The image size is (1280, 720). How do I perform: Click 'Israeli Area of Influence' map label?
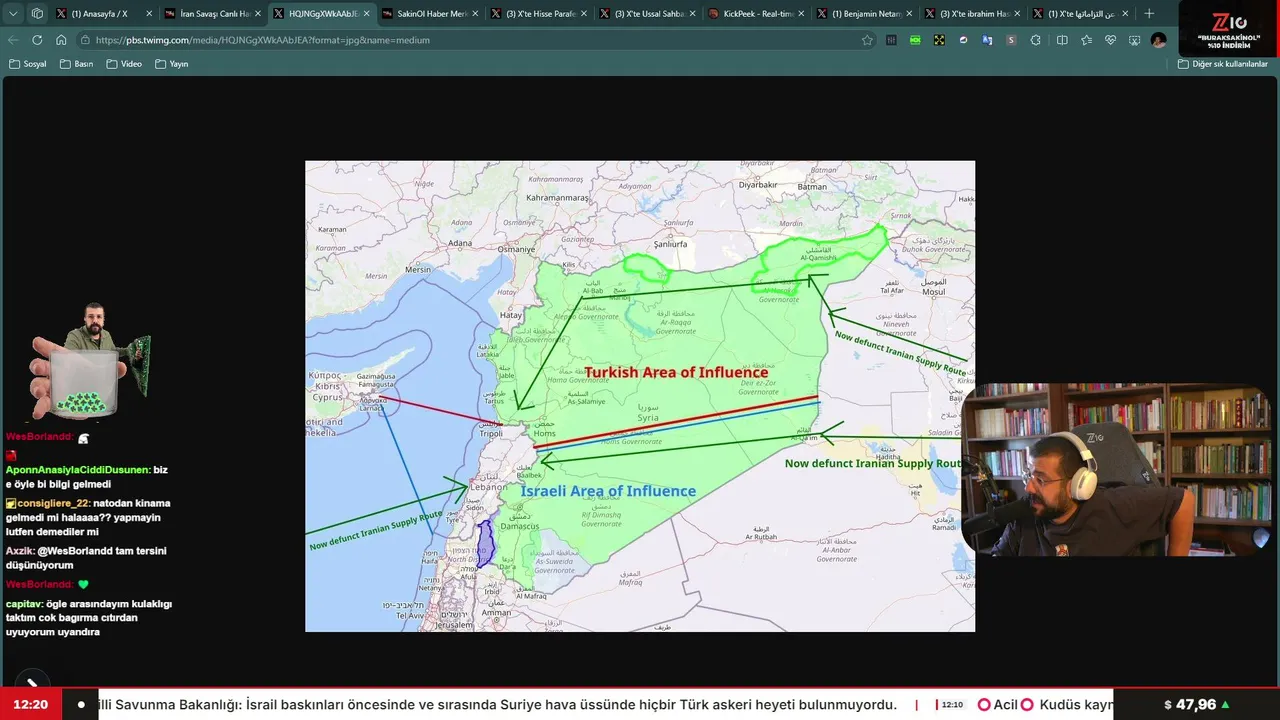point(608,491)
